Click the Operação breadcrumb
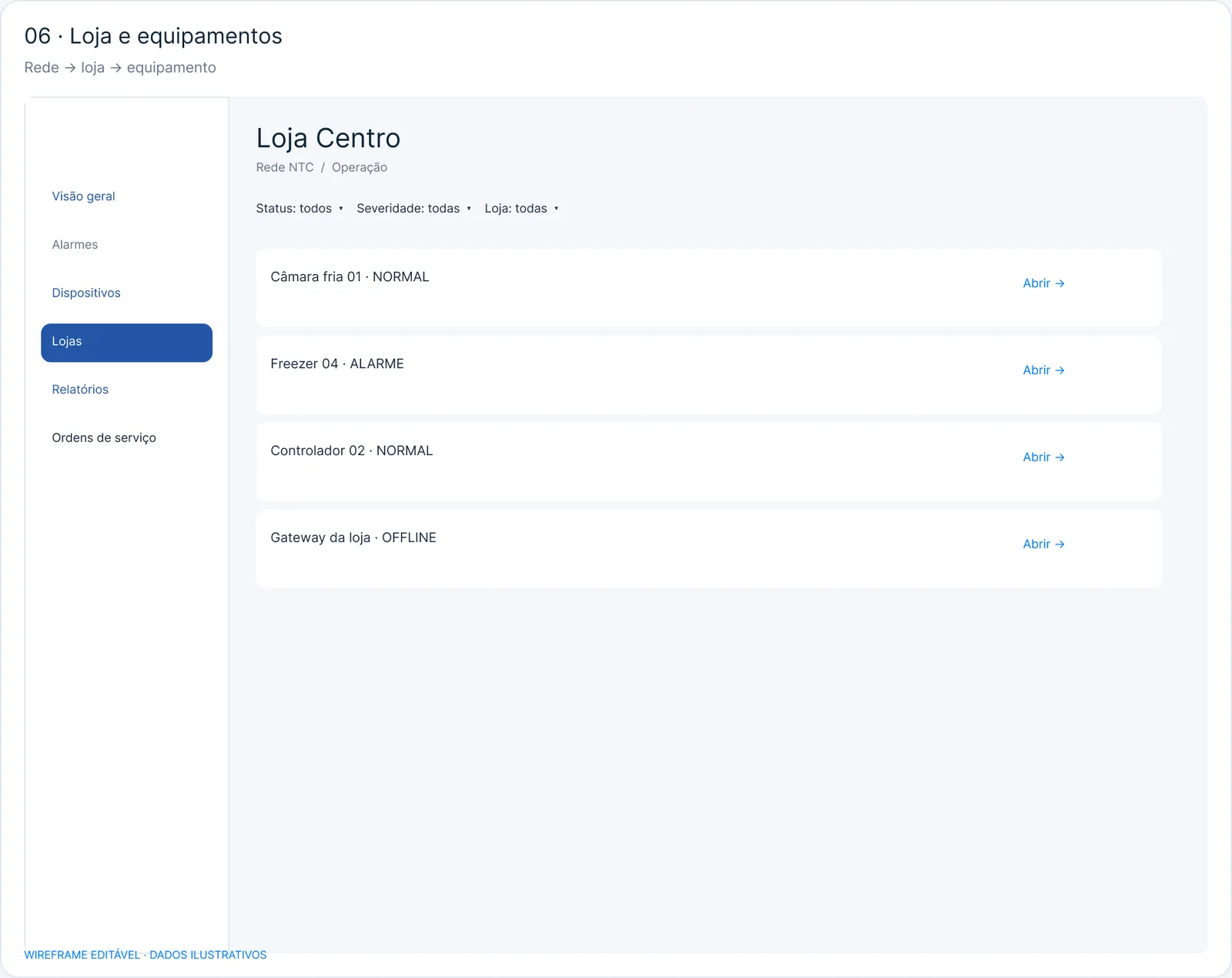The width and height of the screenshot is (1232, 978). pyautogui.click(x=360, y=168)
